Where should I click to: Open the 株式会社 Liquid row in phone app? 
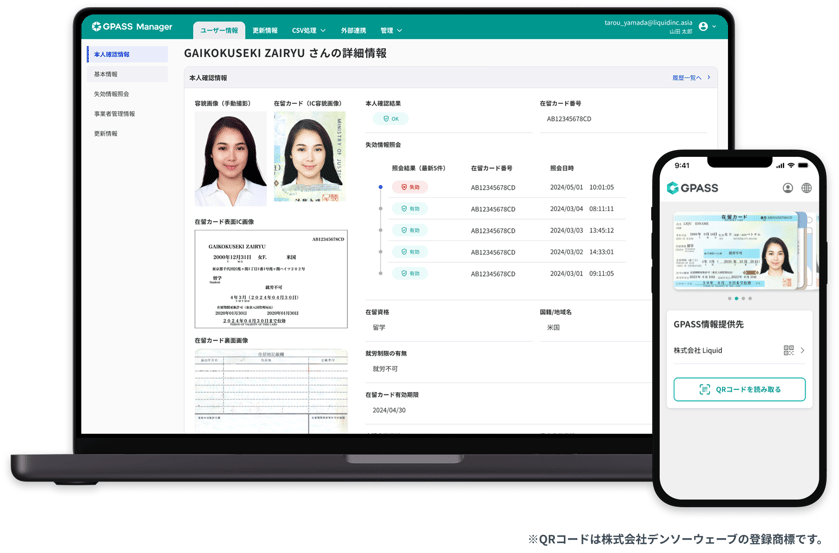click(x=739, y=351)
